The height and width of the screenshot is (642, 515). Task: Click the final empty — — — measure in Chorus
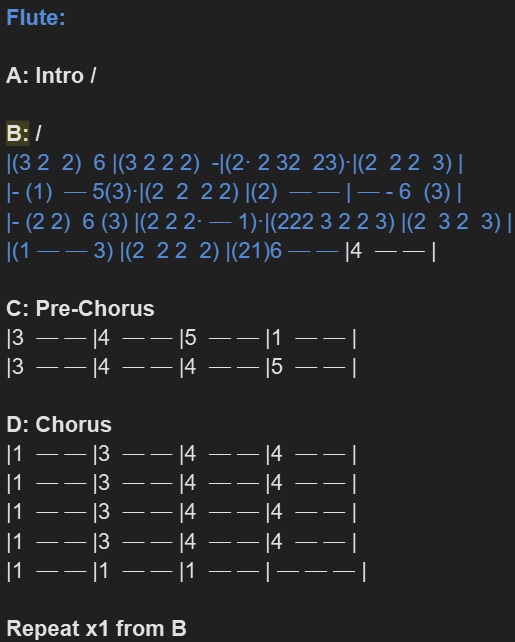315,570
